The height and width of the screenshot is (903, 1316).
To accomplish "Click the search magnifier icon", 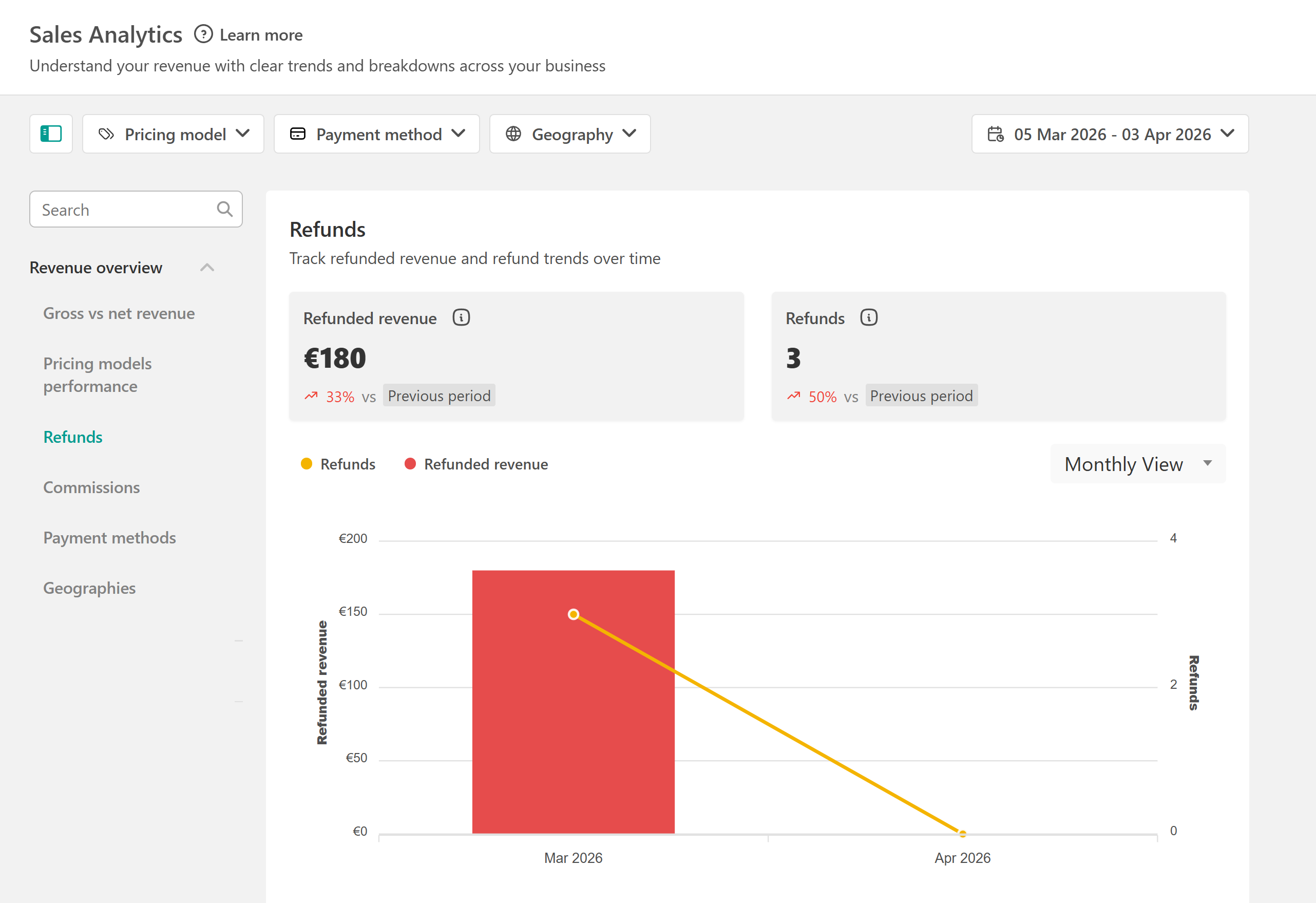I will (225, 210).
